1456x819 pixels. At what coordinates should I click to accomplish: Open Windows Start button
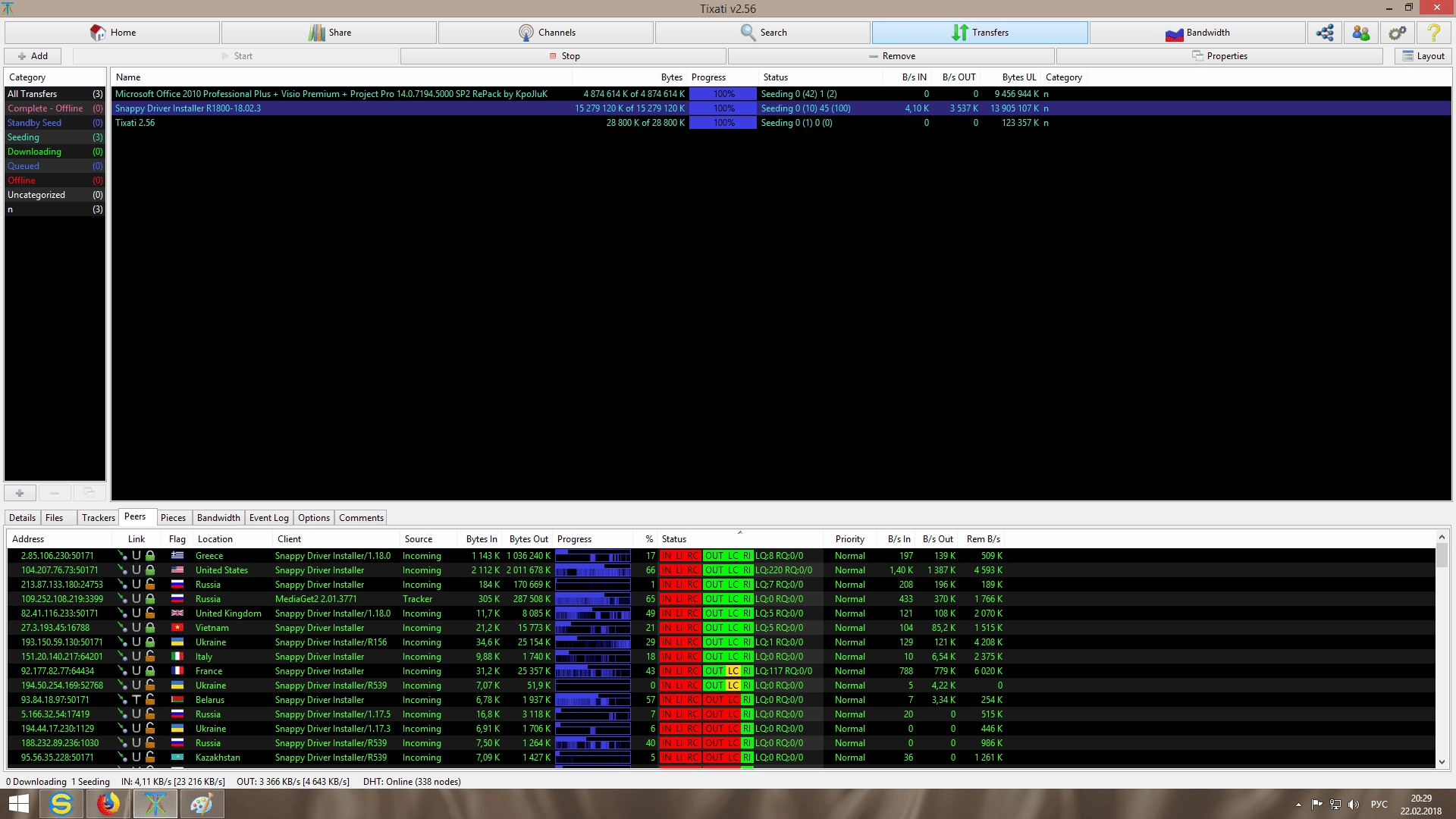click(x=18, y=804)
